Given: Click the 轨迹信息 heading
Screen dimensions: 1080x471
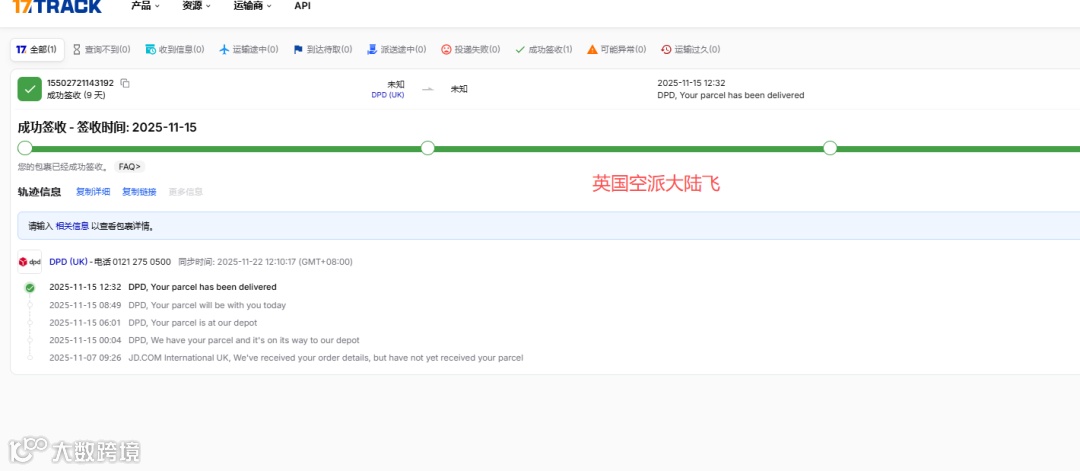Looking at the screenshot, I should (39, 192).
